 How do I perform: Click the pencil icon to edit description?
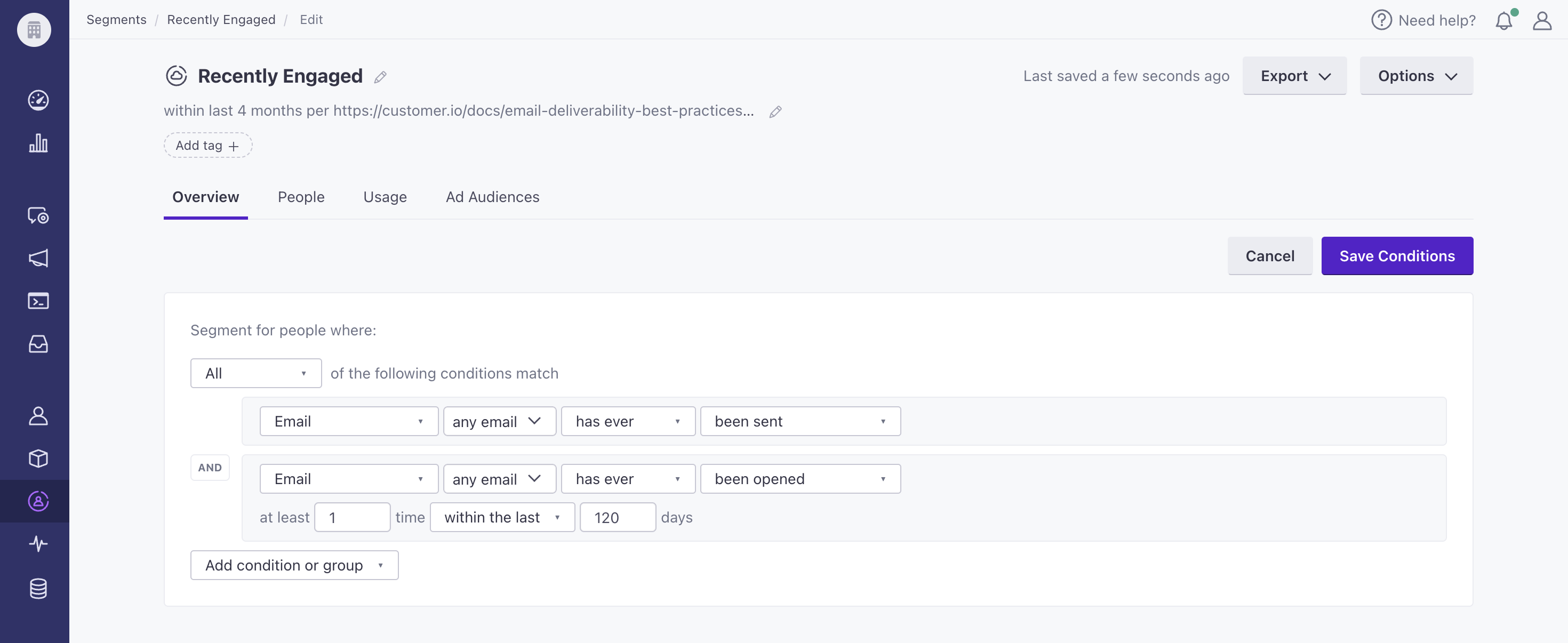point(775,112)
